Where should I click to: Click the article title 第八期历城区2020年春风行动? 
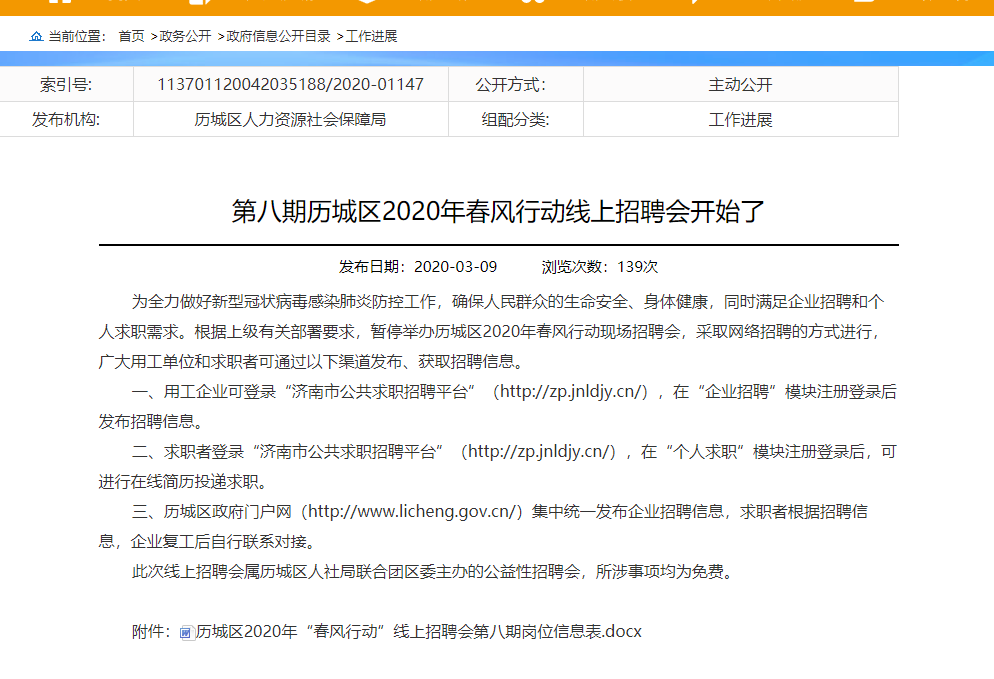click(x=498, y=212)
